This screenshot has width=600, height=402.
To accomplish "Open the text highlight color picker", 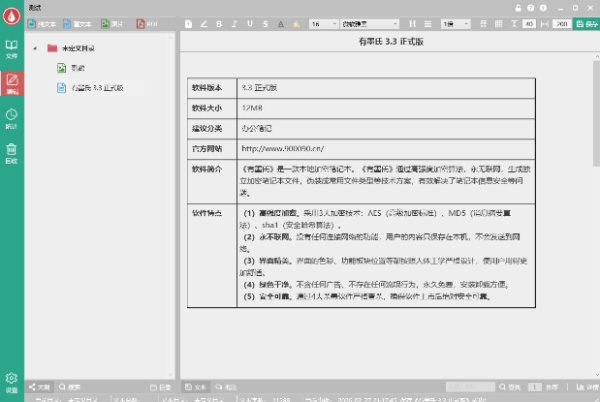I will (296, 24).
